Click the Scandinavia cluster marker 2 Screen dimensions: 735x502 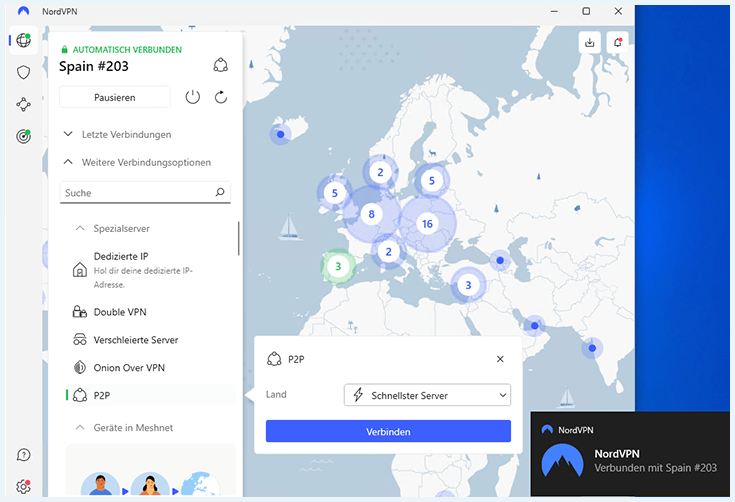pos(380,172)
